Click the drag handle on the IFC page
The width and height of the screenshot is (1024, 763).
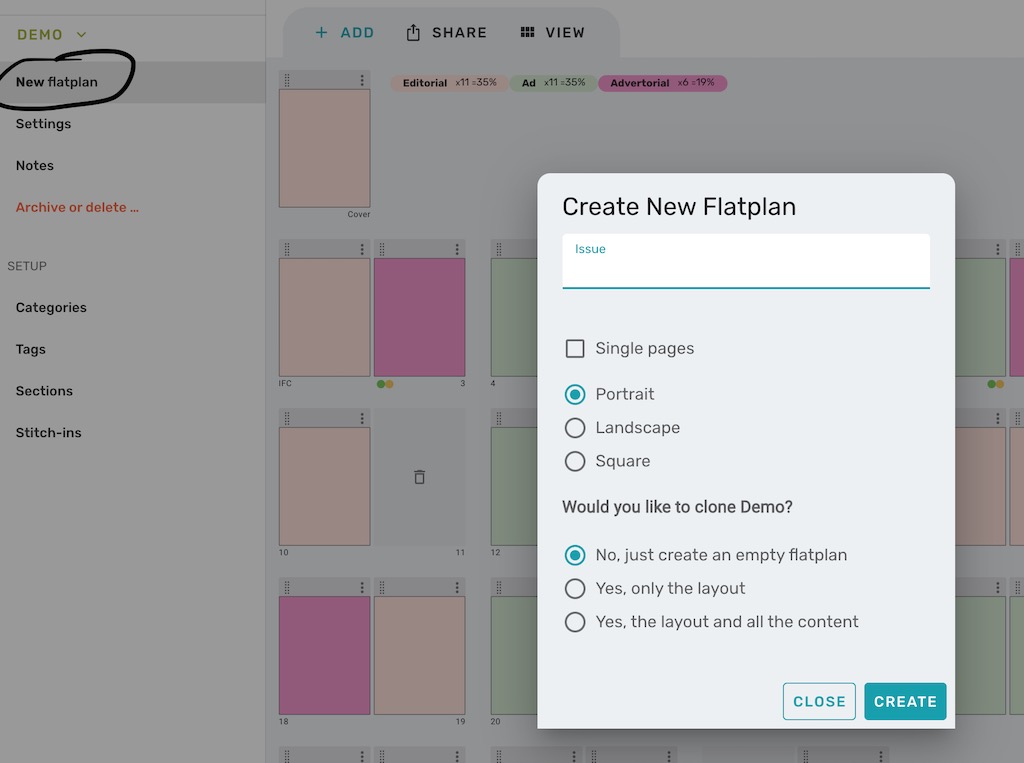click(288, 247)
